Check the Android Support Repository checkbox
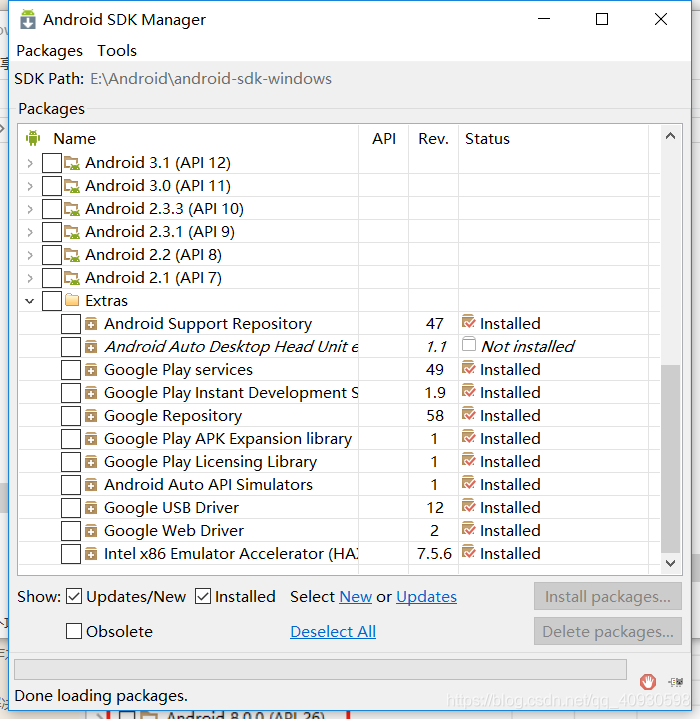This screenshot has height=719, width=700. click(71, 324)
